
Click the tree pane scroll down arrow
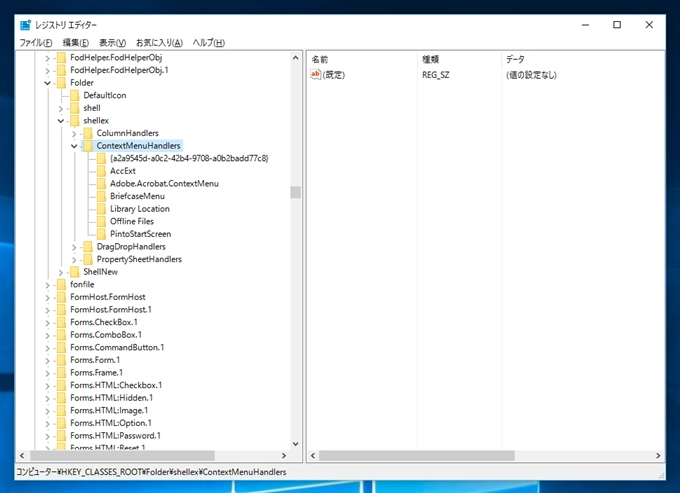pos(296,444)
